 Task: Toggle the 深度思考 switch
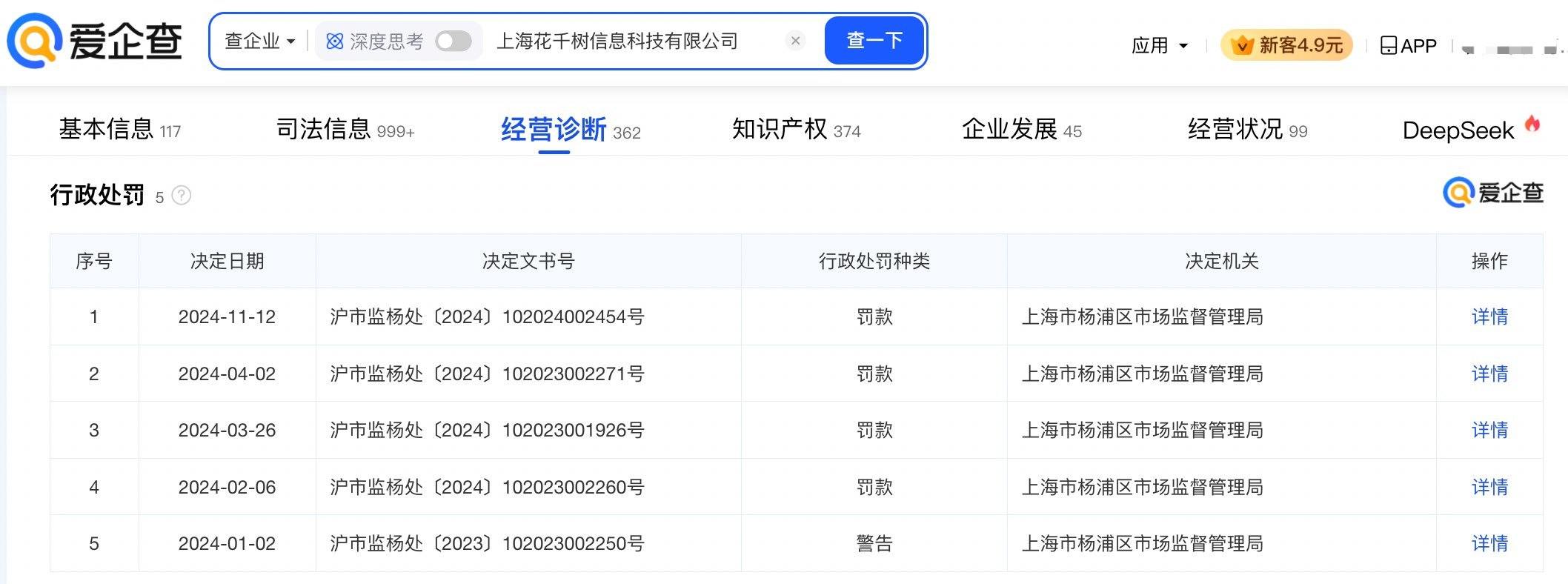454,41
